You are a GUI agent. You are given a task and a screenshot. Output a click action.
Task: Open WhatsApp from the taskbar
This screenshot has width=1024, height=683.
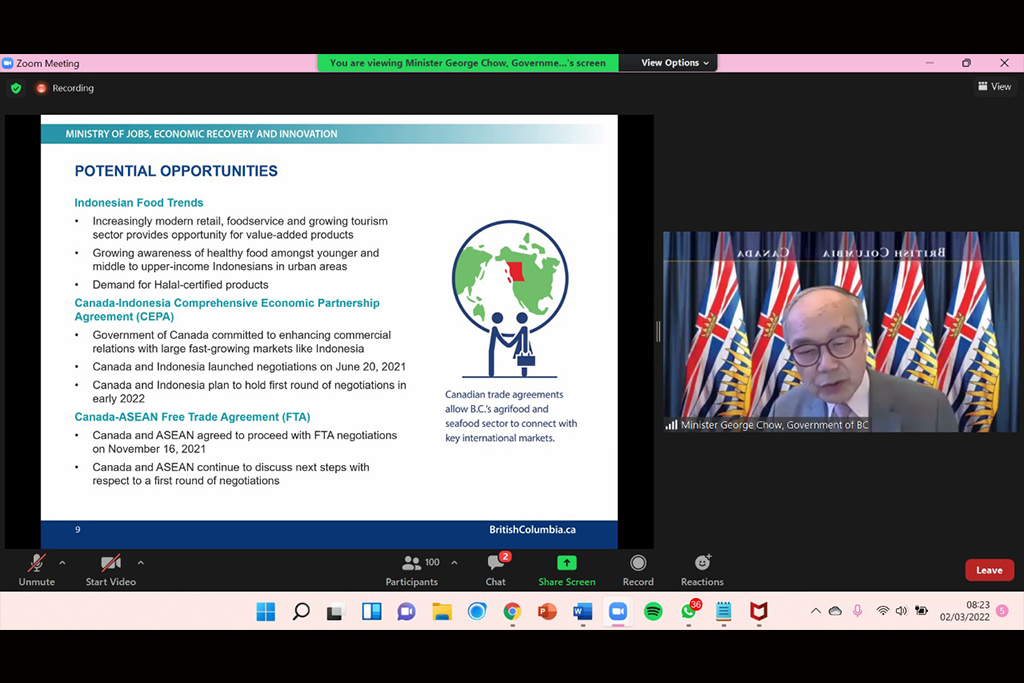(x=688, y=611)
